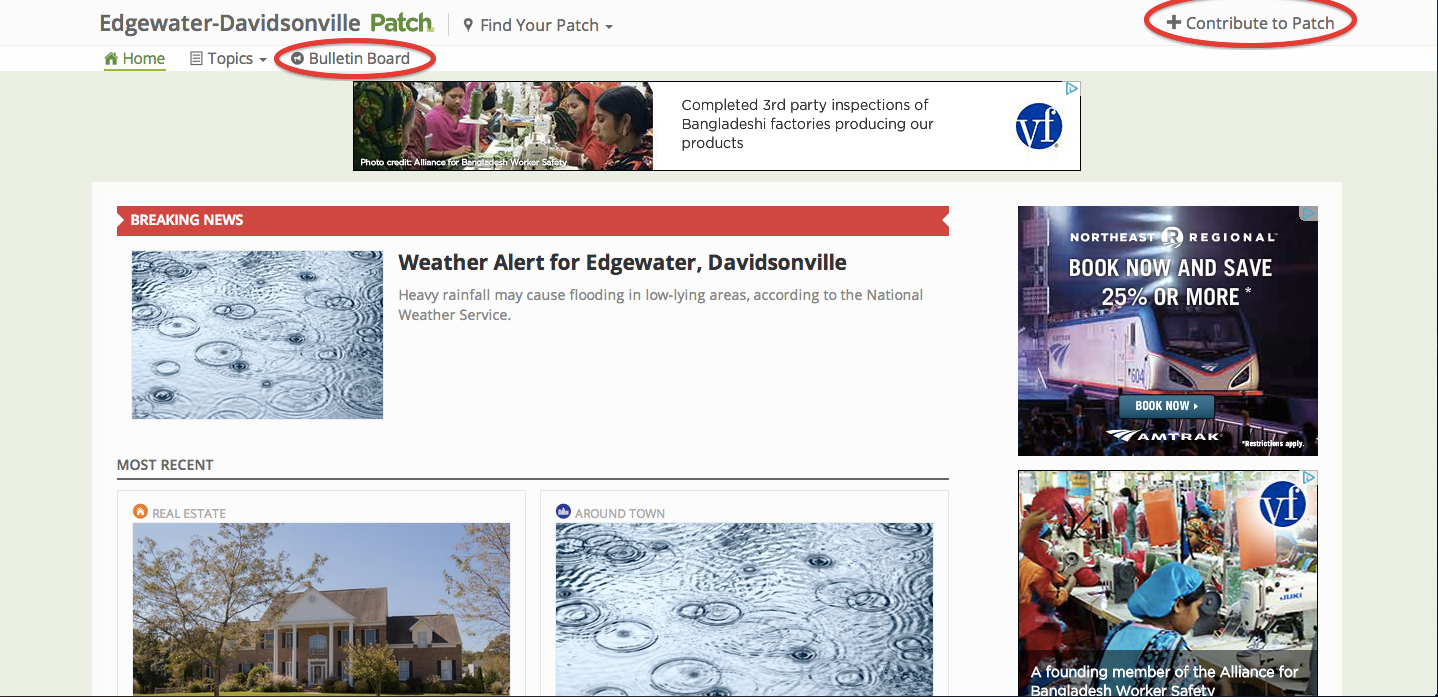Open the Topics dropdown menu
The width and height of the screenshot is (1438, 697).
click(x=229, y=59)
